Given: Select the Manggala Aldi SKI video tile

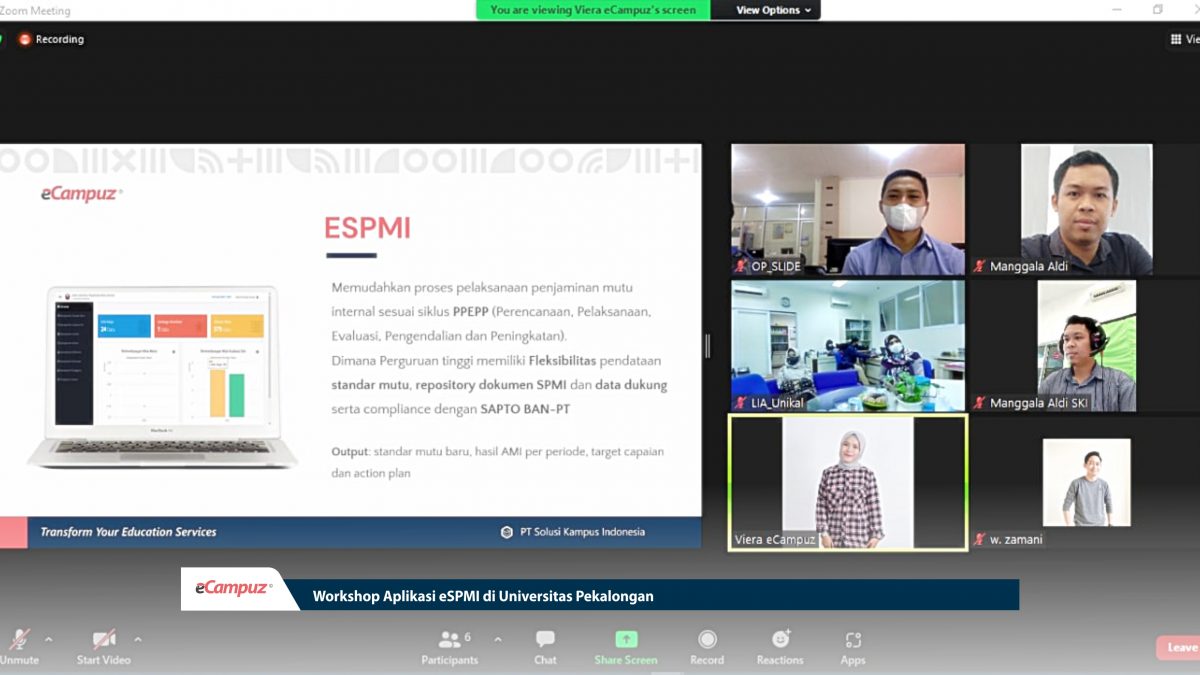Looking at the screenshot, I should click(x=1085, y=346).
